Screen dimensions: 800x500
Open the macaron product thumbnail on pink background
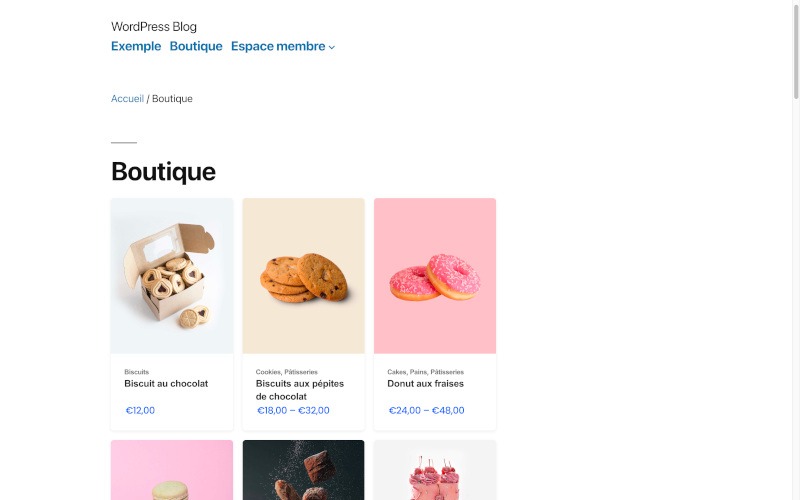[x=172, y=471]
